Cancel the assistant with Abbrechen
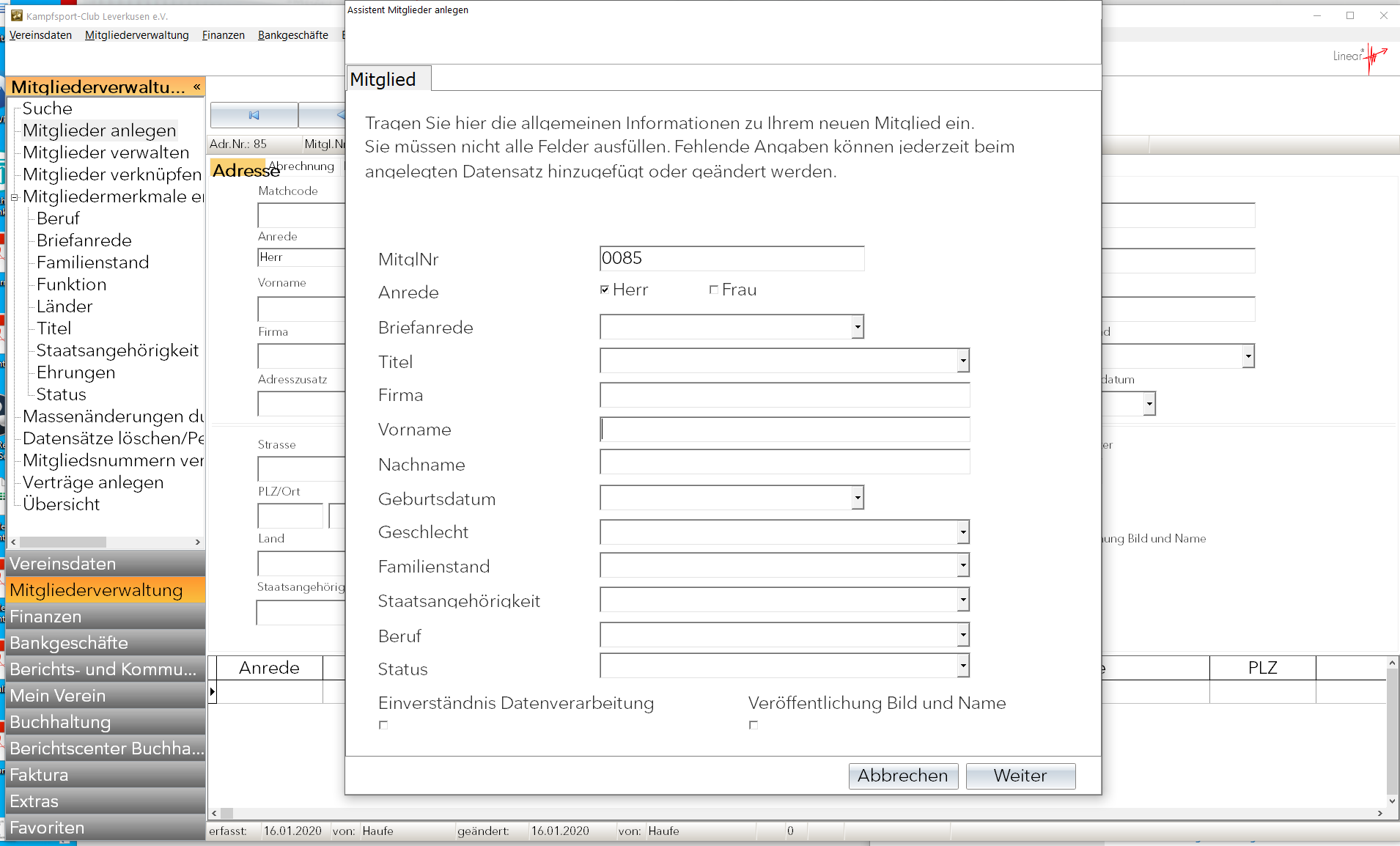 tap(902, 776)
